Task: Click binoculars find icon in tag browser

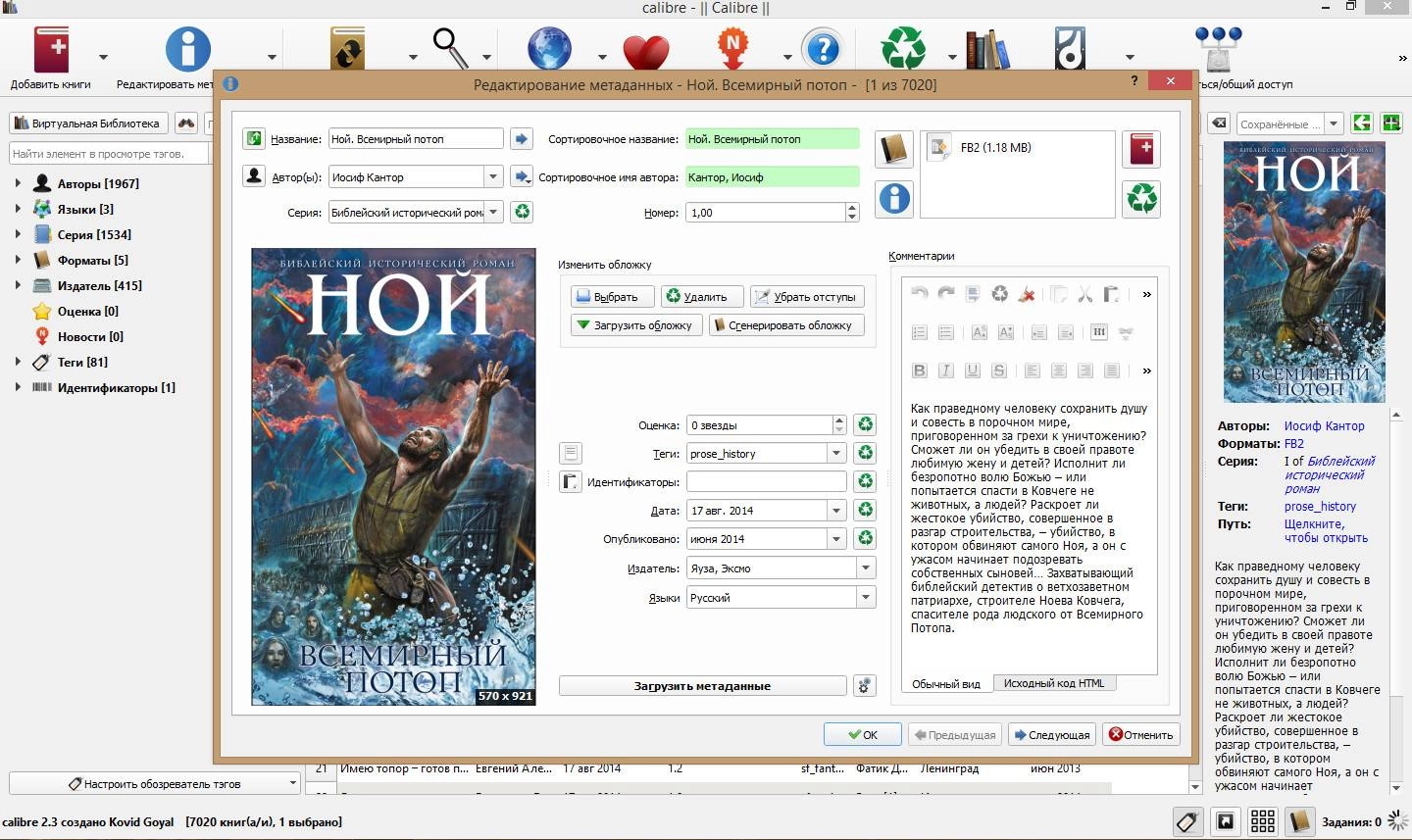Action: (x=186, y=124)
